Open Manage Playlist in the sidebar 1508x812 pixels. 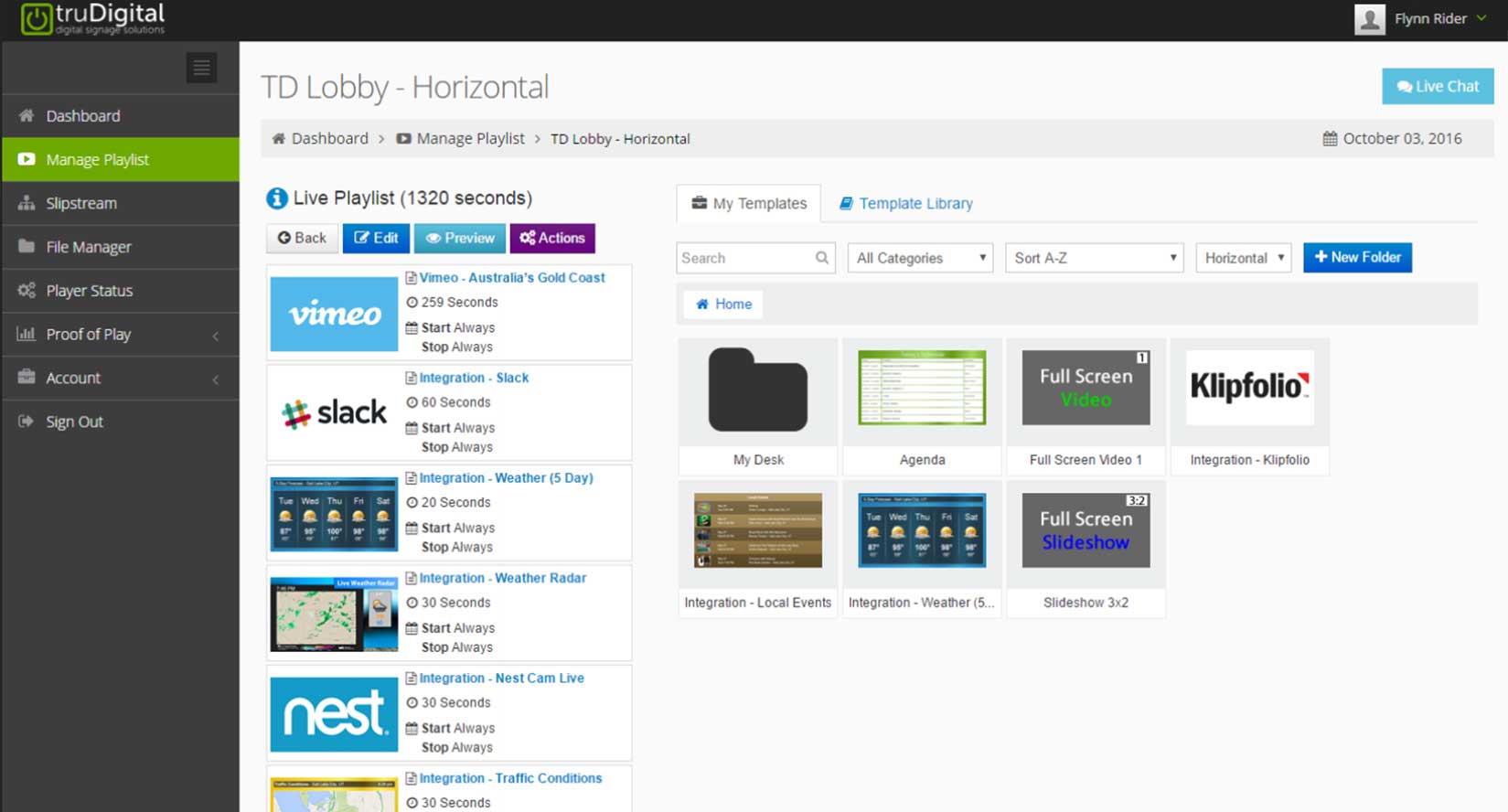[x=120, y=159]
